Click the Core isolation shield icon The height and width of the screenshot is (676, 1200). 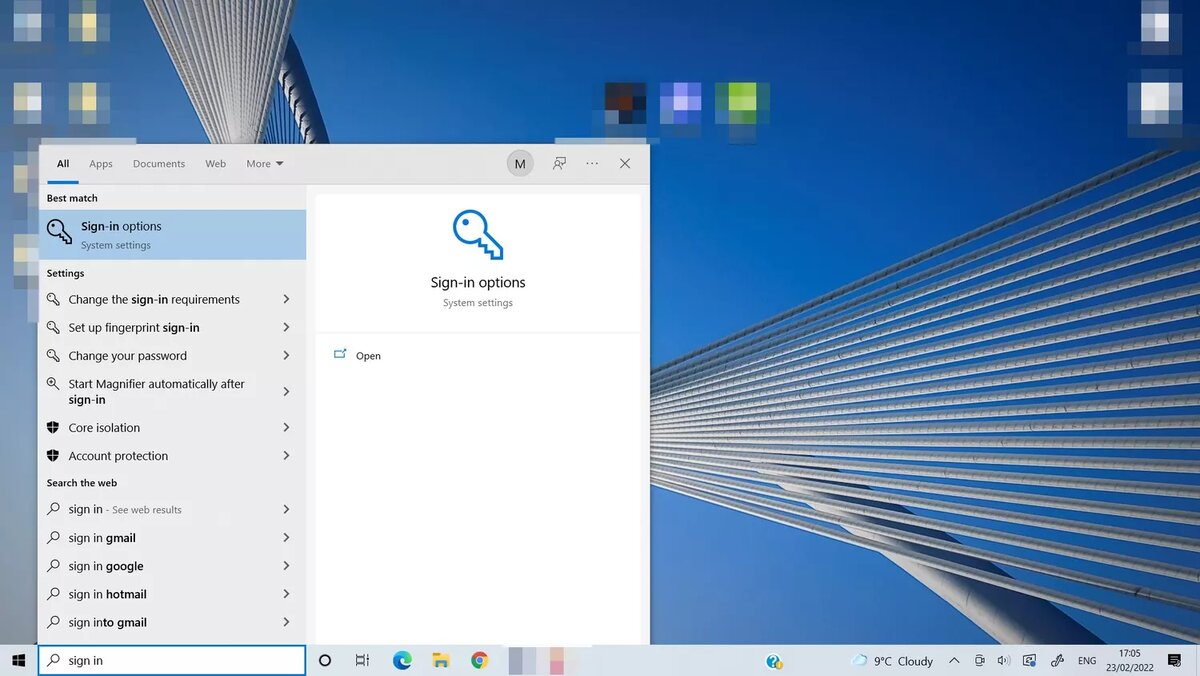(54, 427)
